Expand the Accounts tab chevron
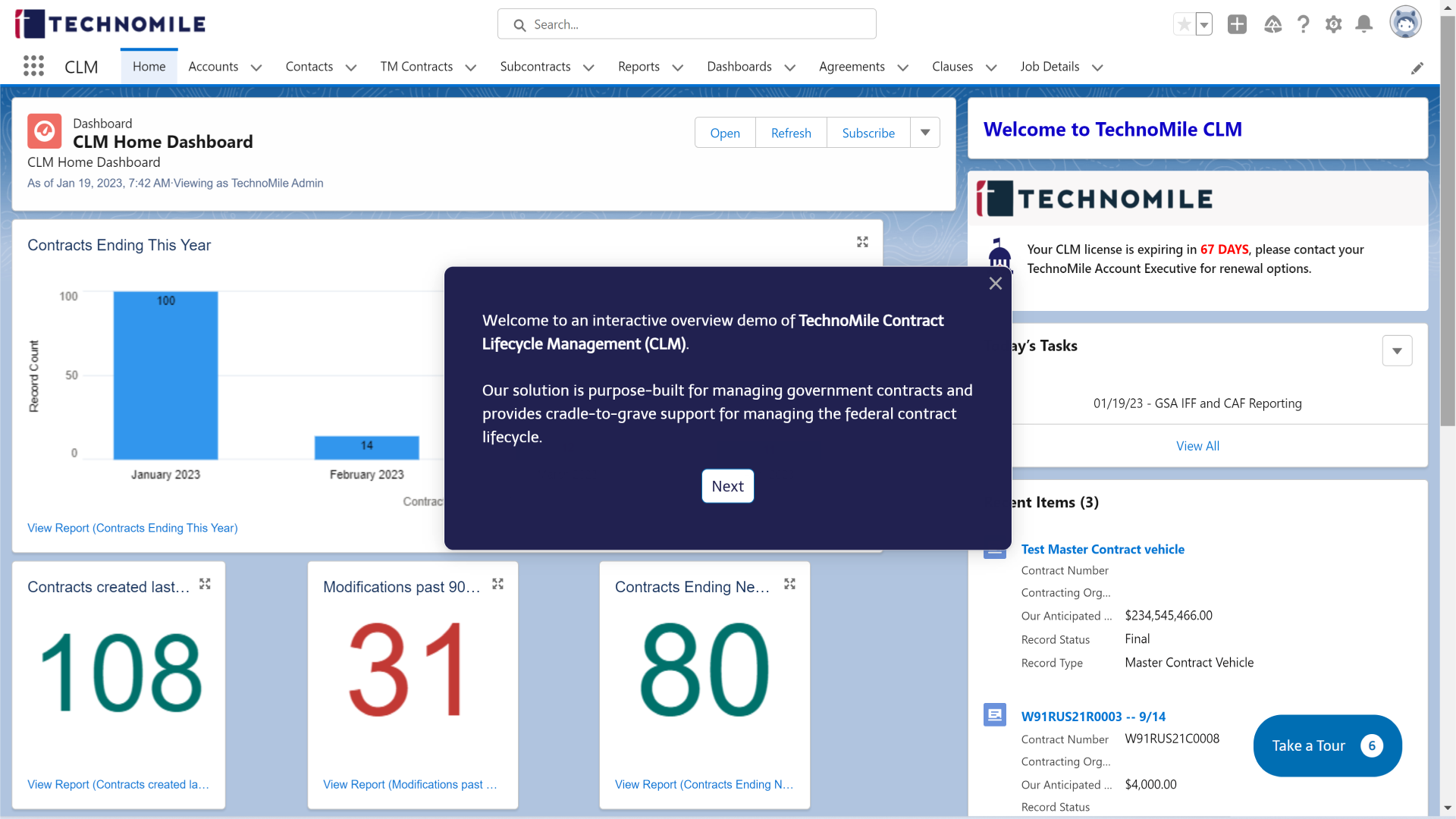 256,67
